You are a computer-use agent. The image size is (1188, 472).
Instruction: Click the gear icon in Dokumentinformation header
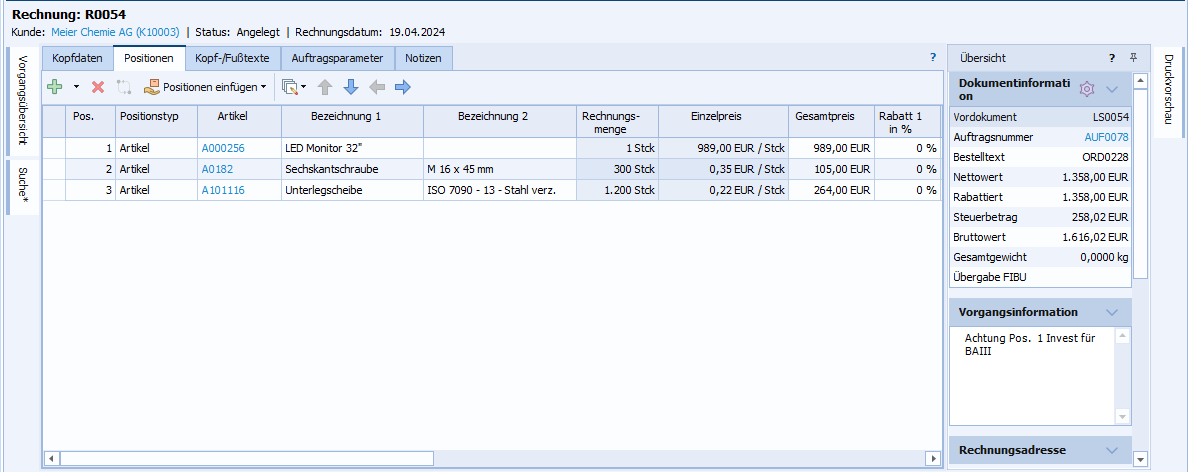tap(1087, 90)
